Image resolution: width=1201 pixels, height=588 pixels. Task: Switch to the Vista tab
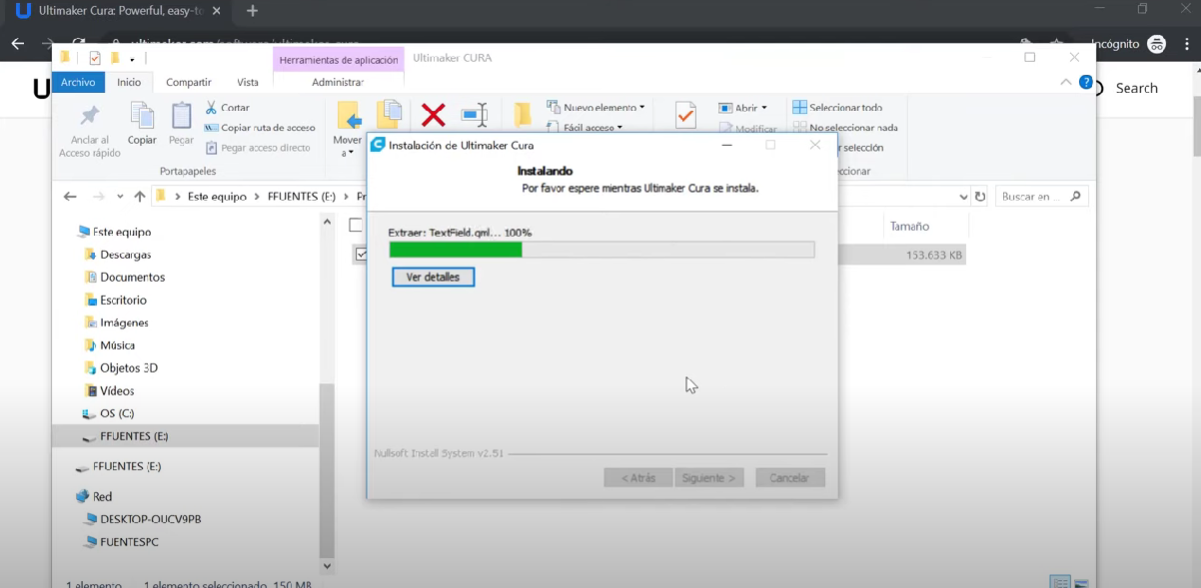click(x=248, y=82)
